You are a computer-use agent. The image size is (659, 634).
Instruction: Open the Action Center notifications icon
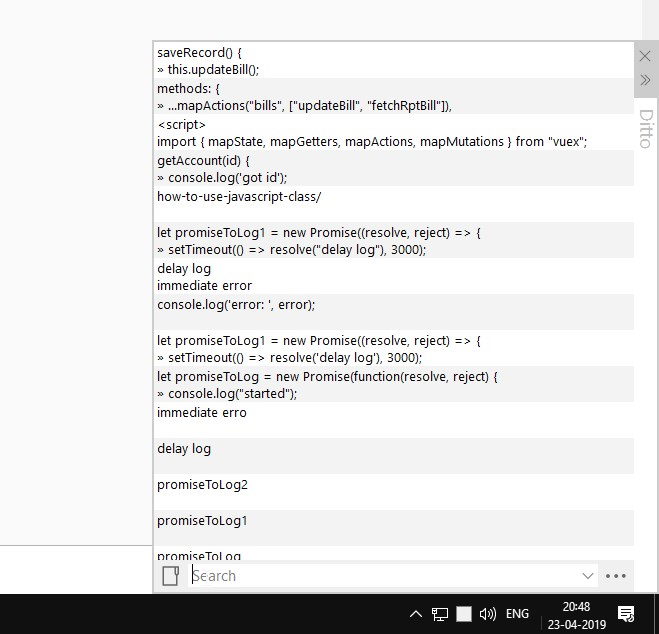coord(626,614)
